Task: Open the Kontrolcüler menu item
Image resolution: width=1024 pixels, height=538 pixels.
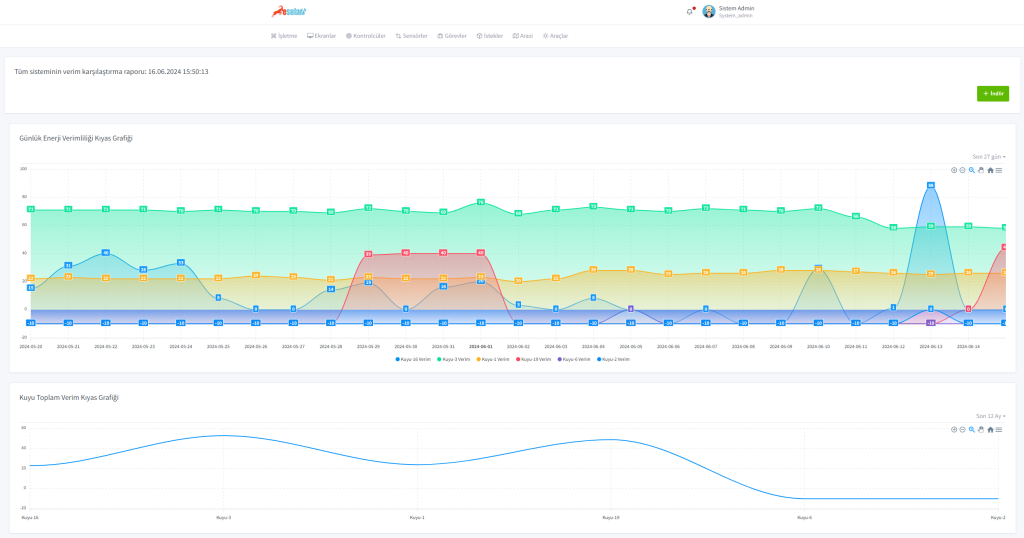Action: (366, 36)
